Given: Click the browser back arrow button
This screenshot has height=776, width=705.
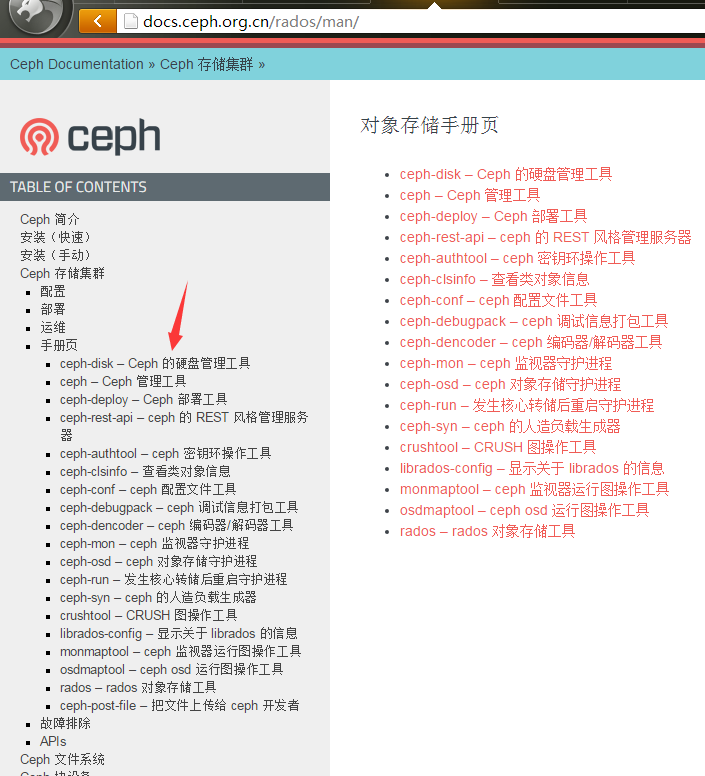Looking at the screenshot, I should click(x=97, y=20).
